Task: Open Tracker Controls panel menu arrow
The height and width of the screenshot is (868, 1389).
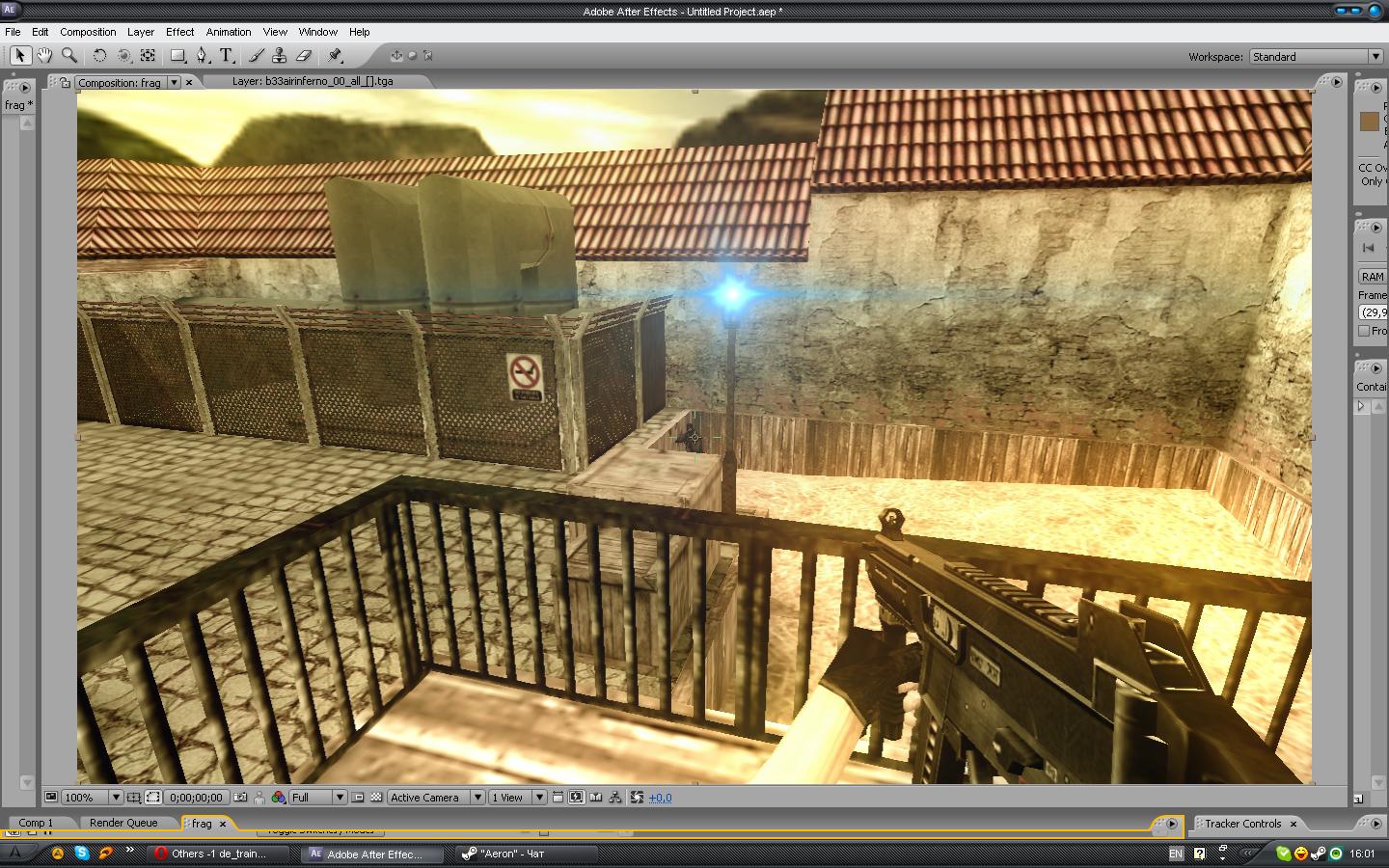Action: [x=1375, y=823]
